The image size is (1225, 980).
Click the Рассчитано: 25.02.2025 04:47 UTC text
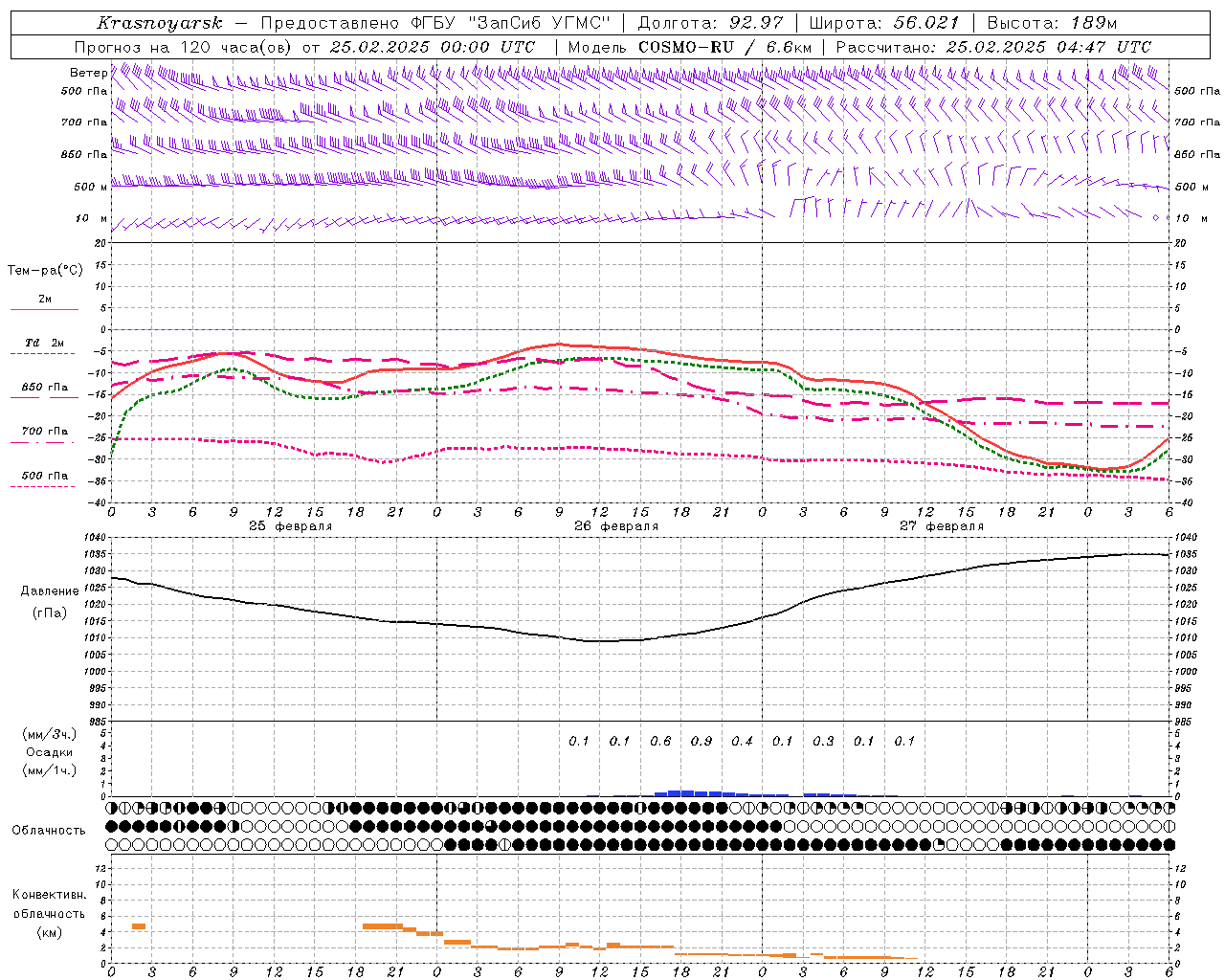tap(993, 46)
